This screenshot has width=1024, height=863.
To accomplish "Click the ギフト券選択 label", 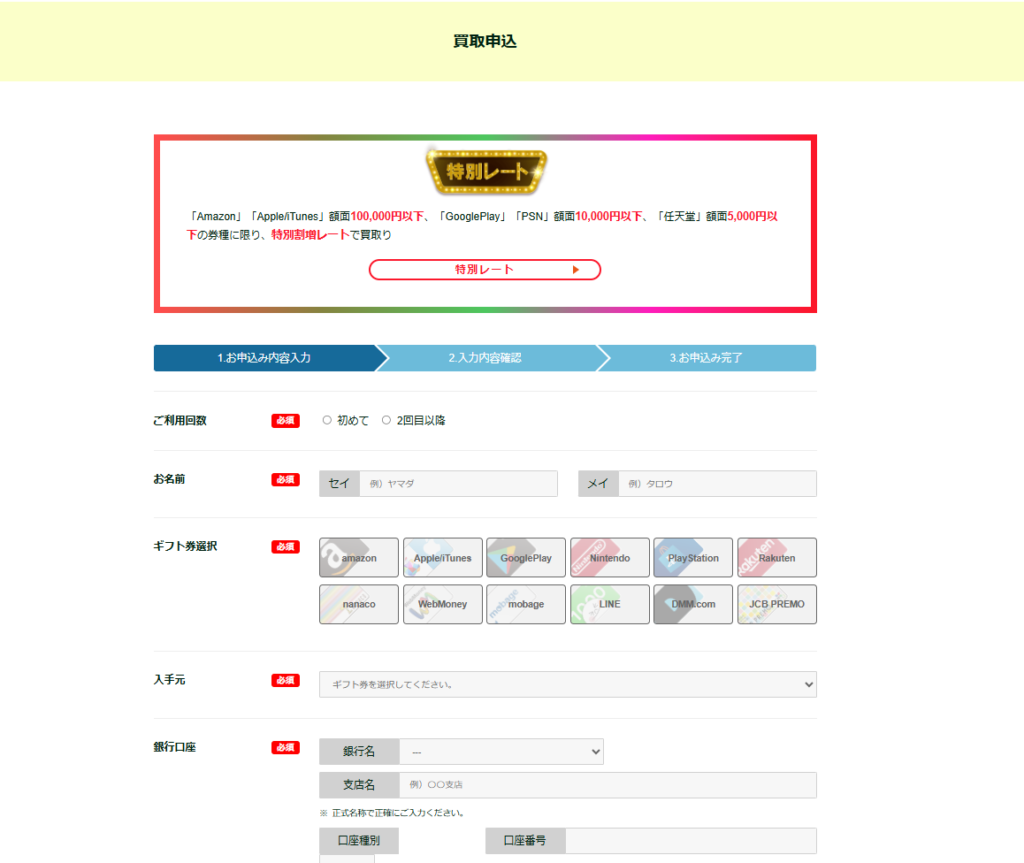I will pos(185,546).
